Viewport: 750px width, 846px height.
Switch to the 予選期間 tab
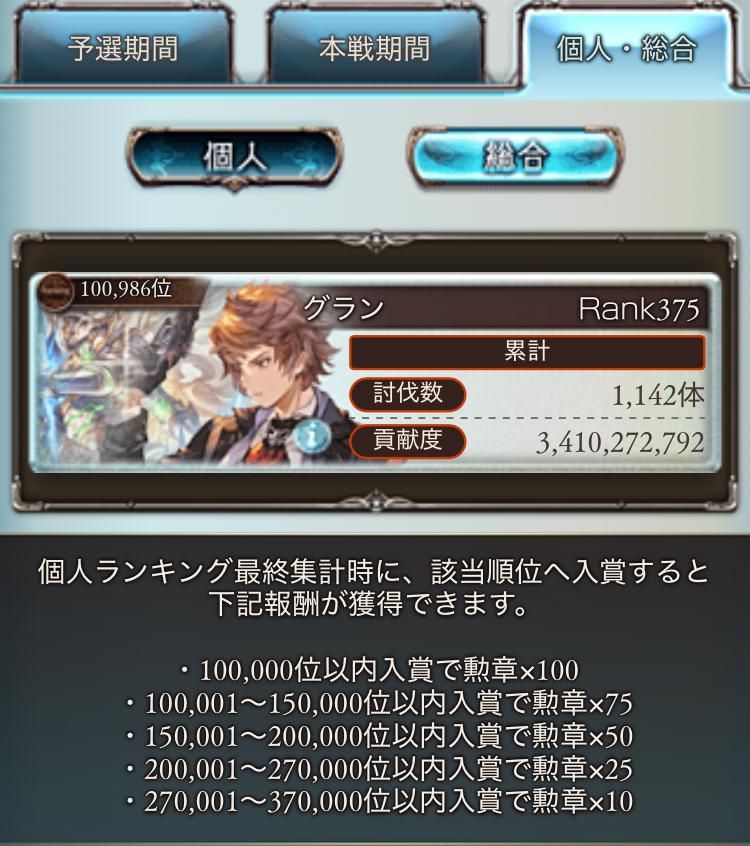tap(123, 47)
